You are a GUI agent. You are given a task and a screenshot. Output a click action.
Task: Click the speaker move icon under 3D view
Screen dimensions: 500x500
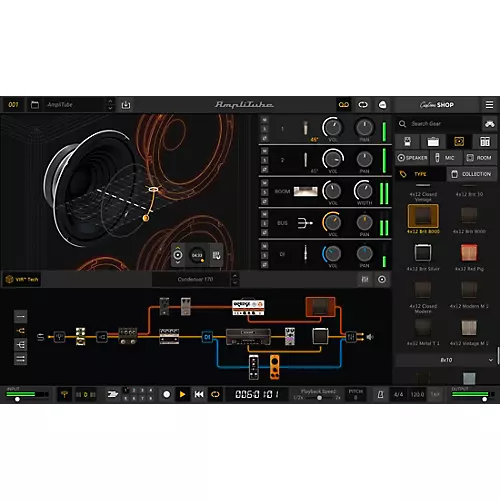[x=178, y=255]
